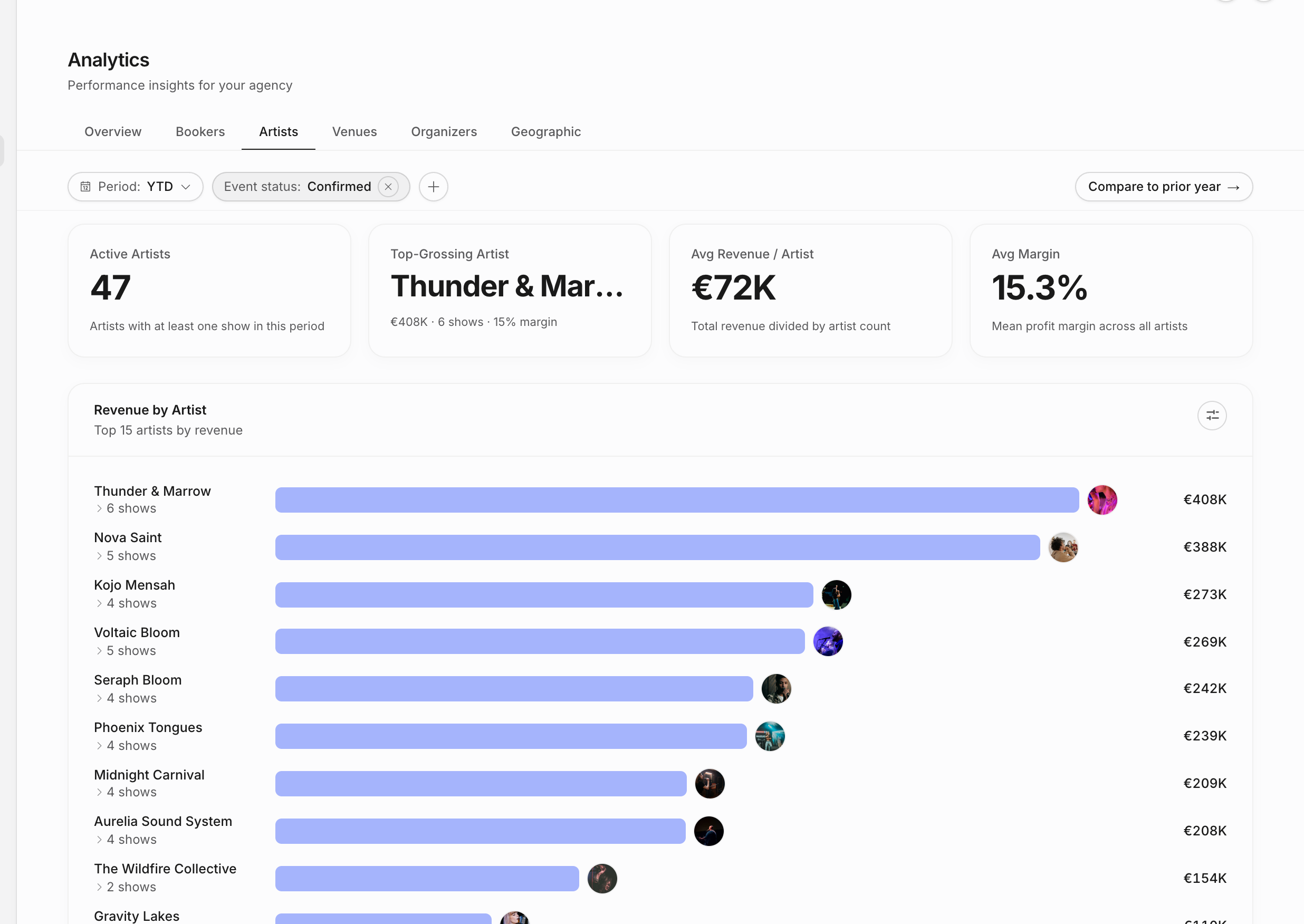The width and height of the screenshot is (1304, 924).
Task: Switch to the Overview tab
Action: coord(113,131)
